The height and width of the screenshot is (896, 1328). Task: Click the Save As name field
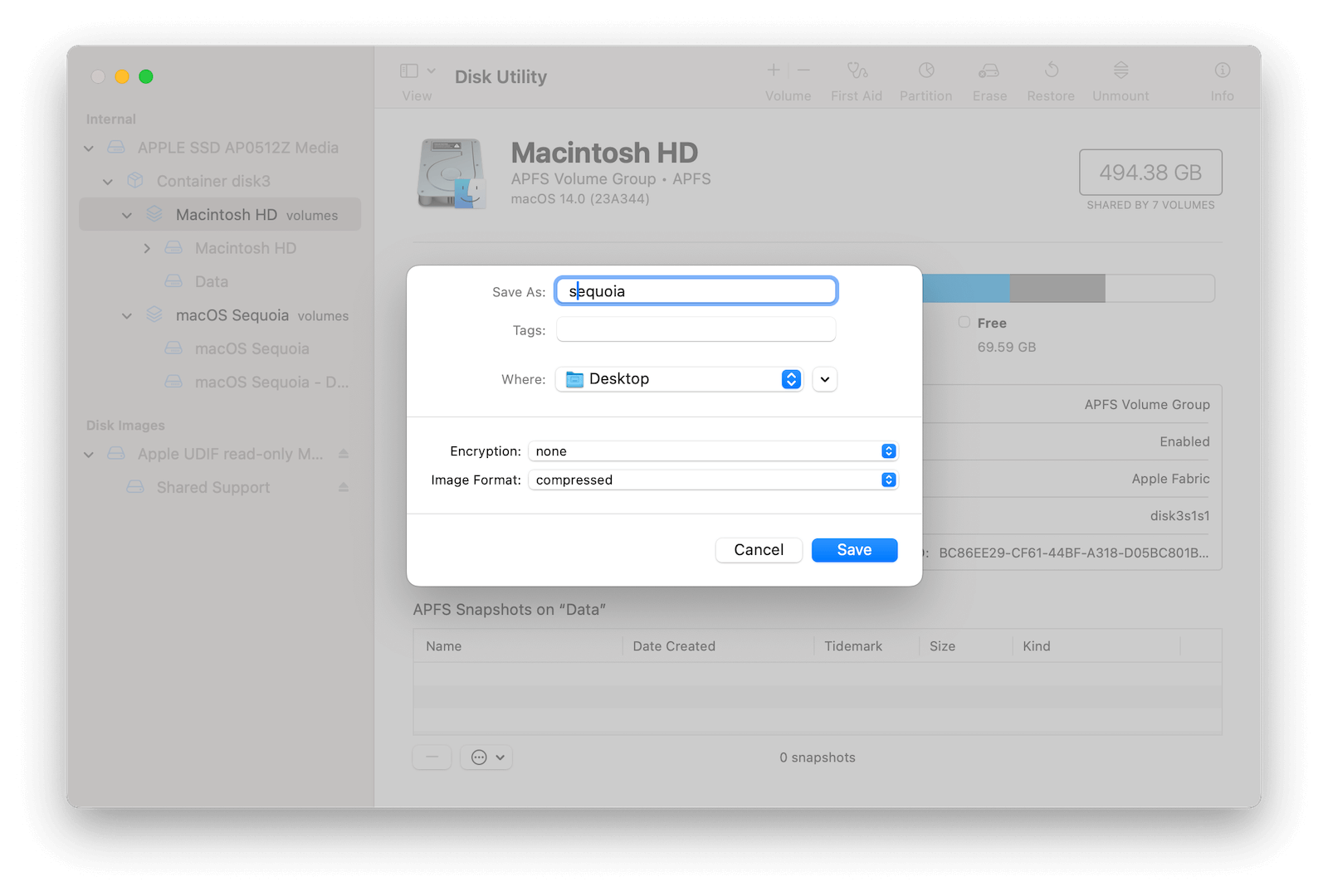tap(696, 291)
